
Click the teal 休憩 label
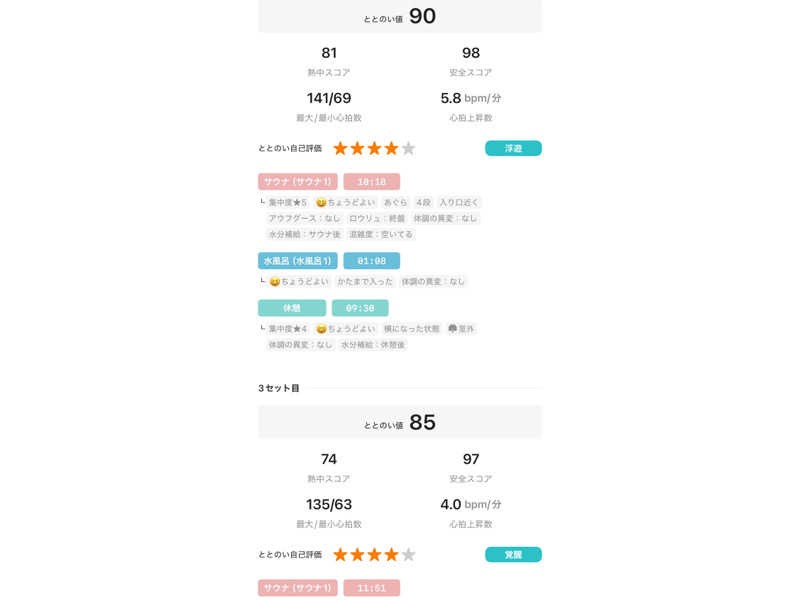291,308
